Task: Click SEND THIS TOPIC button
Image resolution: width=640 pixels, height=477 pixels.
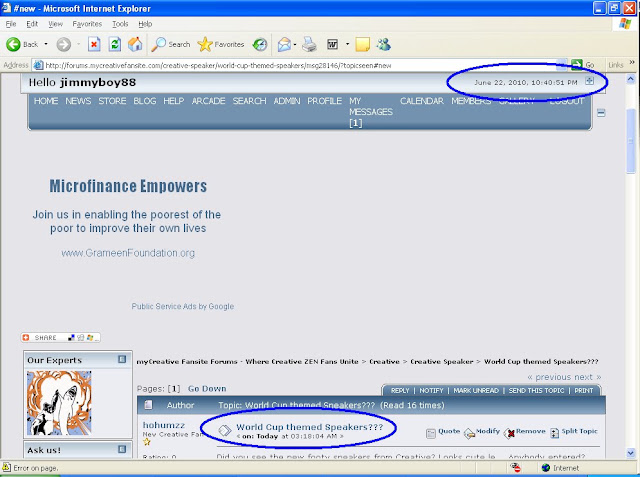Action: coord(536,390)
